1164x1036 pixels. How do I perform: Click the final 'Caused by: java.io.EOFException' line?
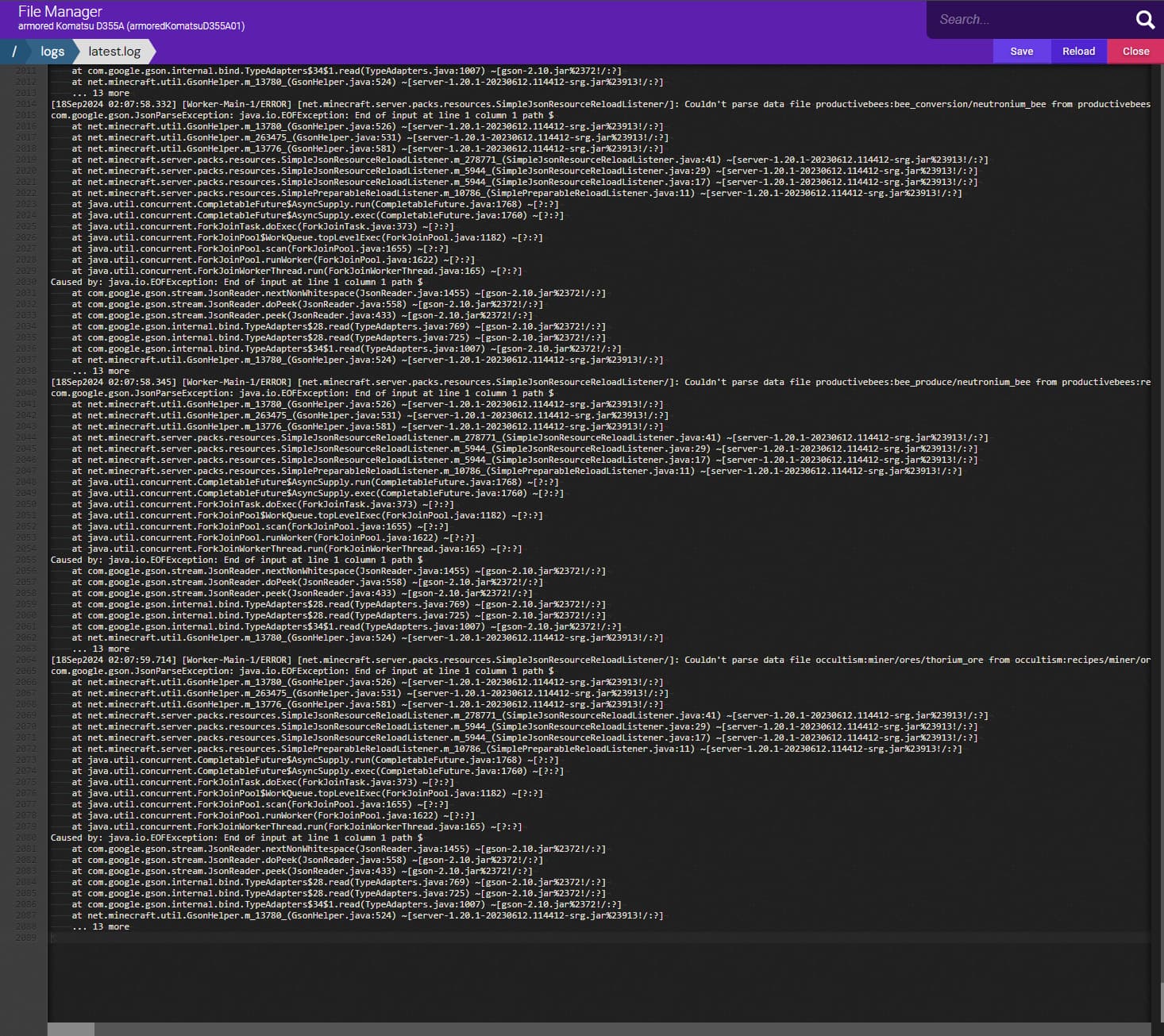pos(237,838)
